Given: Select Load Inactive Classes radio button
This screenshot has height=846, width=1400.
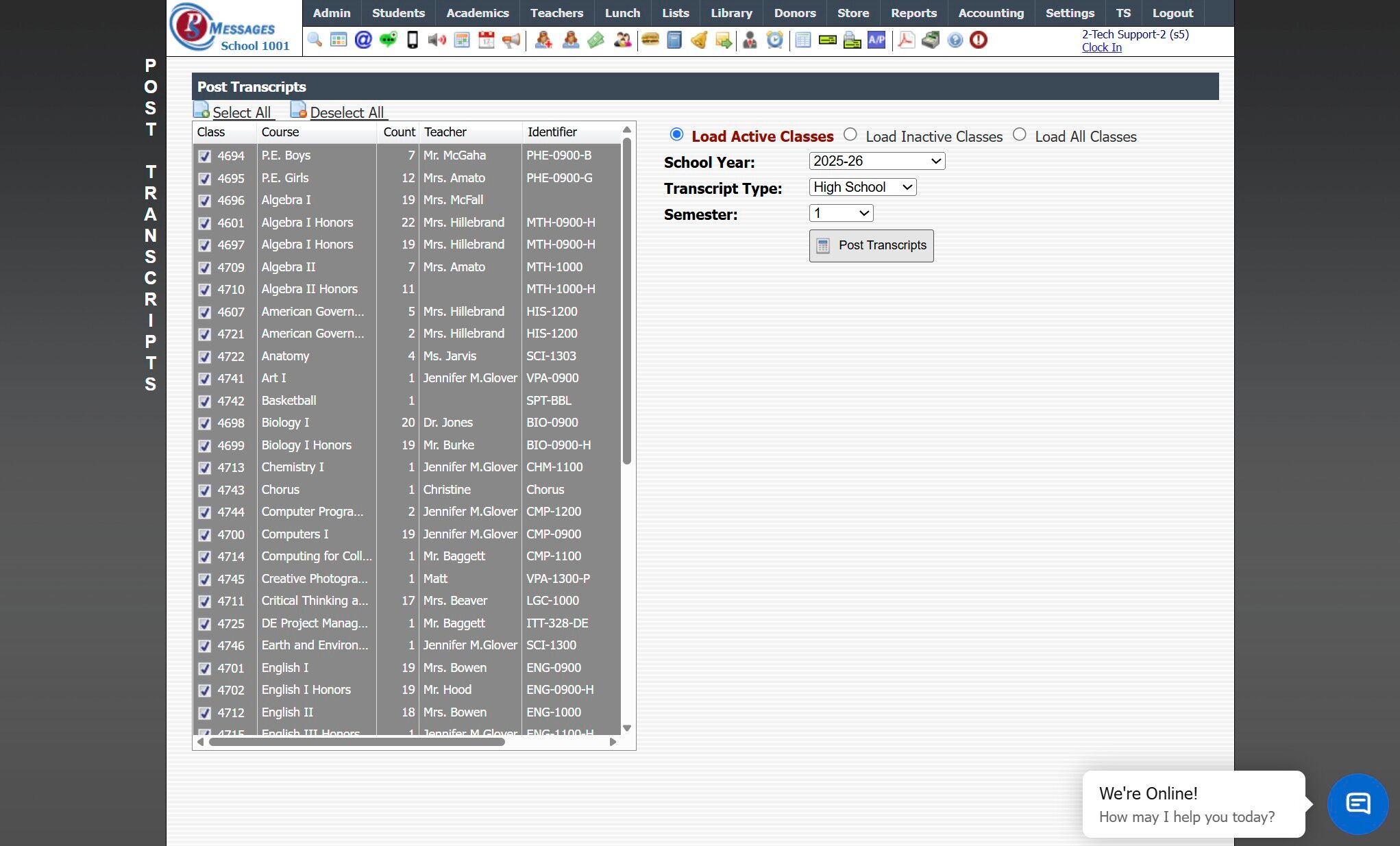Looking at the screenshot, I should [850, 135].
